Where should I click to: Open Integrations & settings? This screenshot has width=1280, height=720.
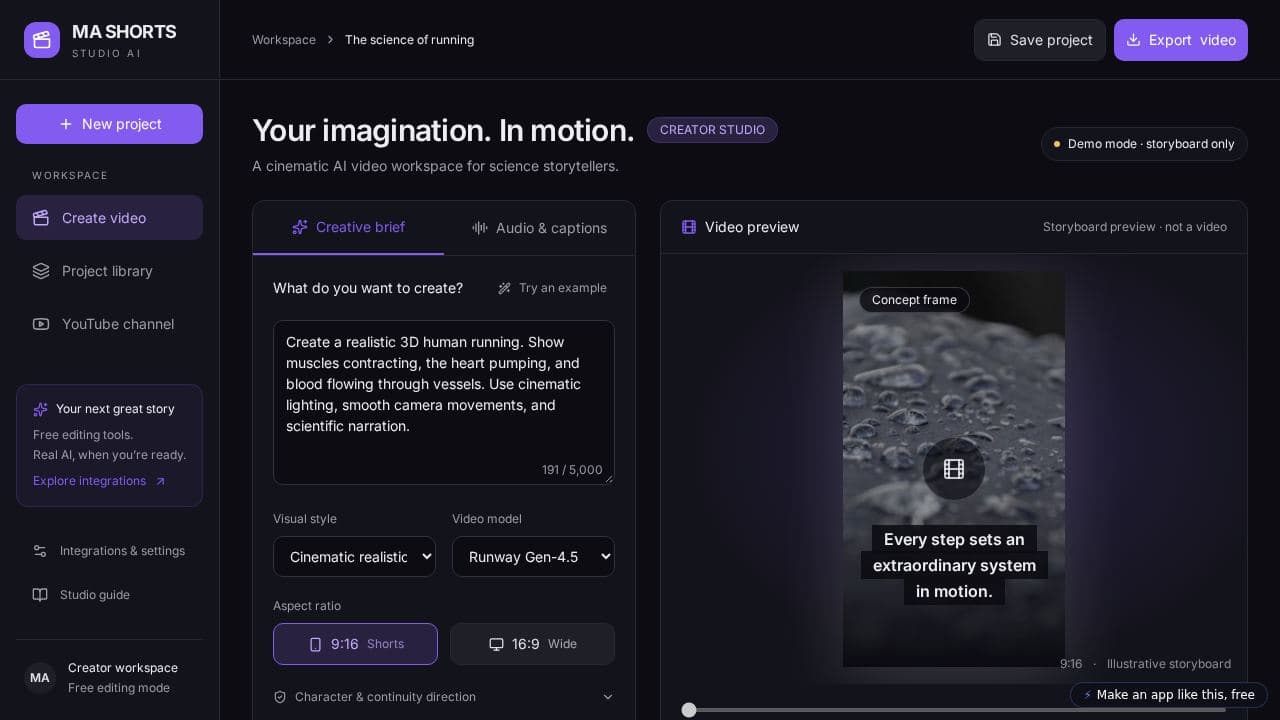[109, 551]
